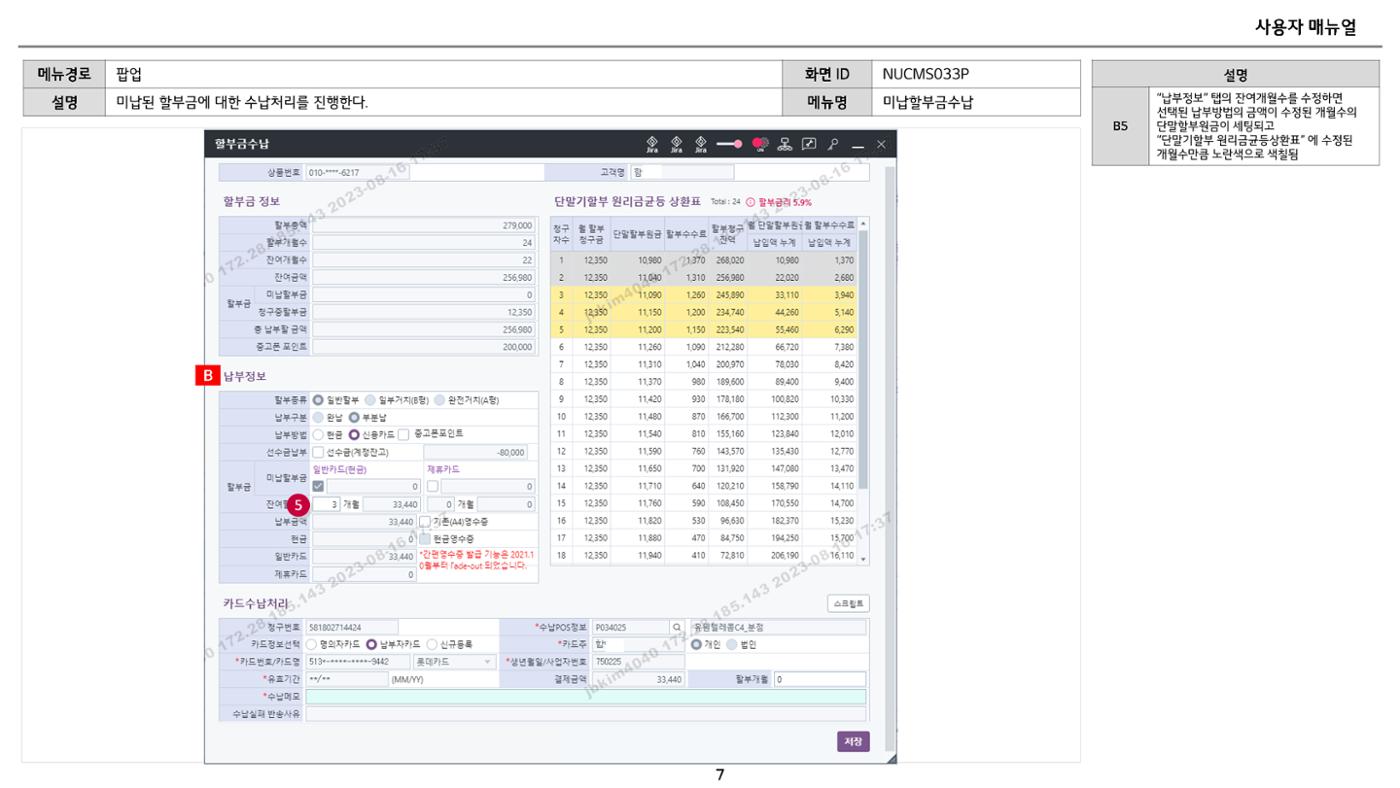Select 신용카드 as the payment method
The image size is (1400, 788).
click(x=353, y=435)
